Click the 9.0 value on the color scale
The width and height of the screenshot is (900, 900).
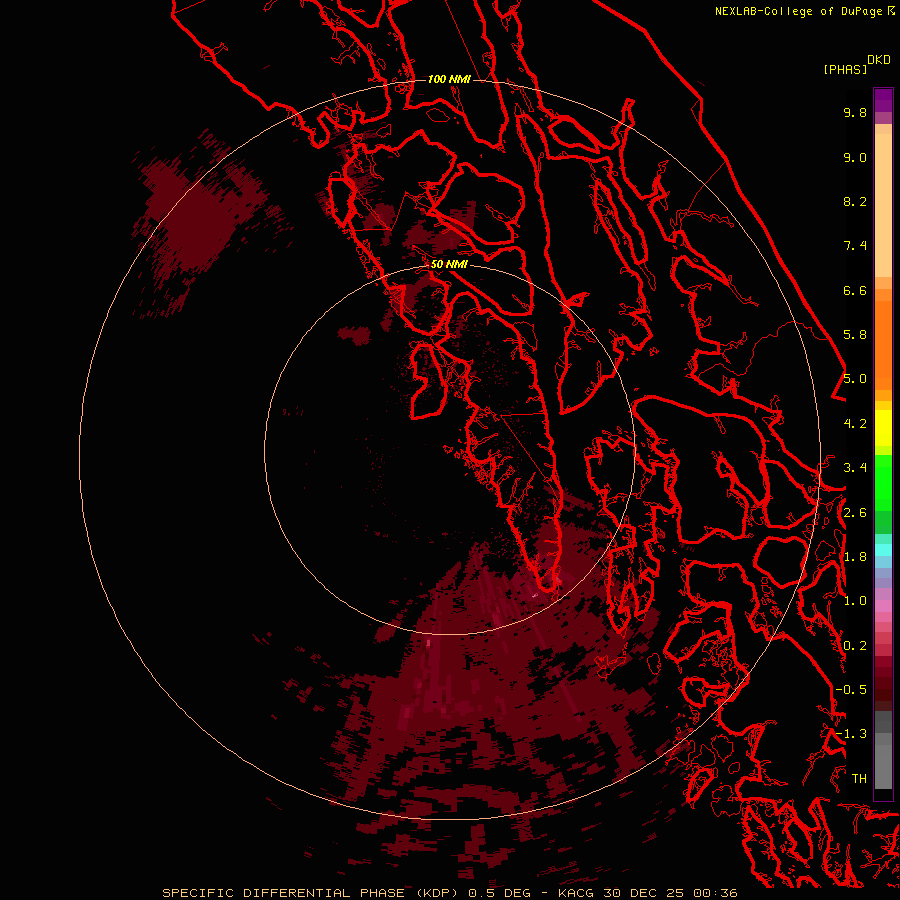(x=855, y=157)
